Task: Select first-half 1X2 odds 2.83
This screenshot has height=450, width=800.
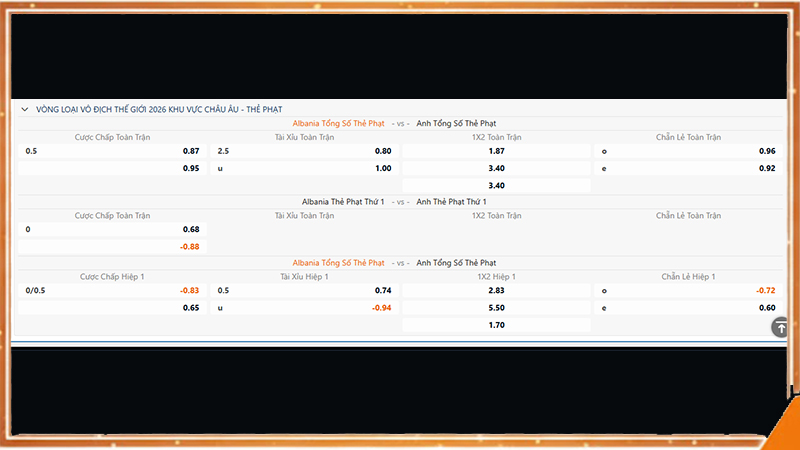Action: [x=496, y=290]
